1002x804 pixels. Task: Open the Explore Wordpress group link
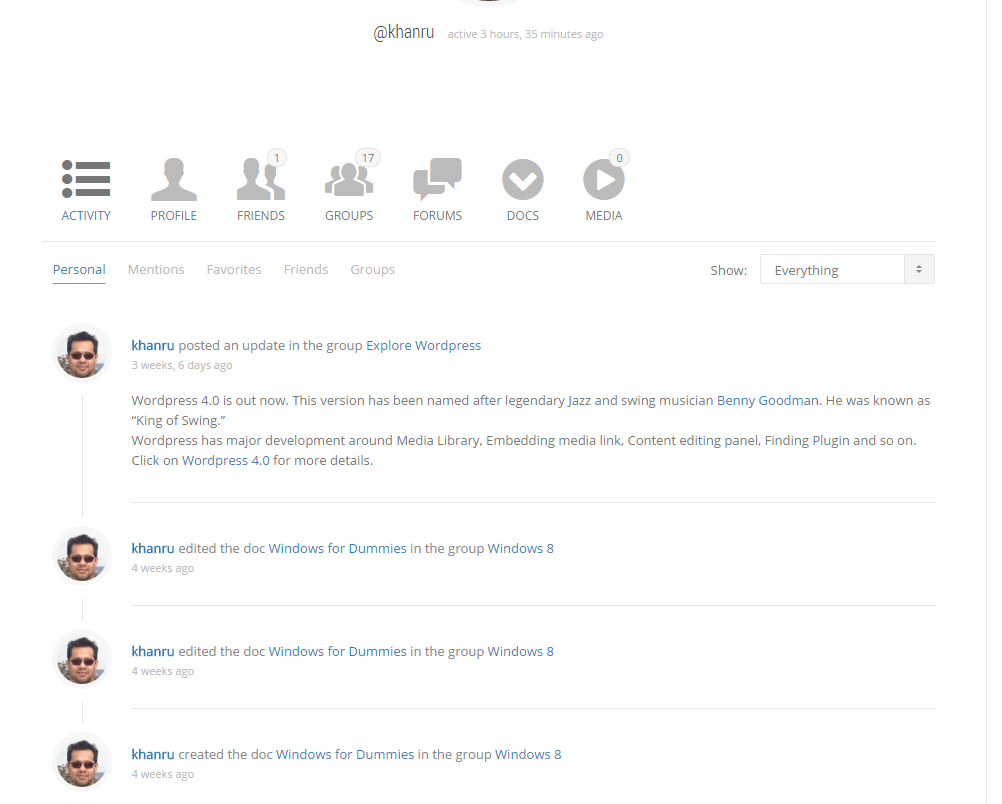click(x=423, y=345)
